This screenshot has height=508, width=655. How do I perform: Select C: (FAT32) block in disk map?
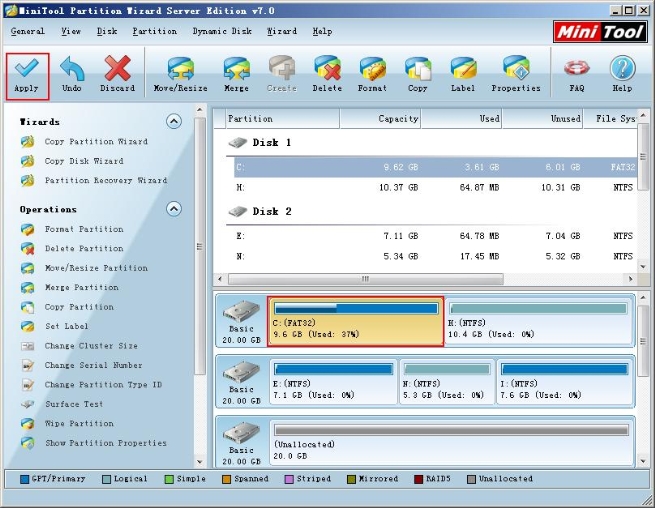point(355,321)
